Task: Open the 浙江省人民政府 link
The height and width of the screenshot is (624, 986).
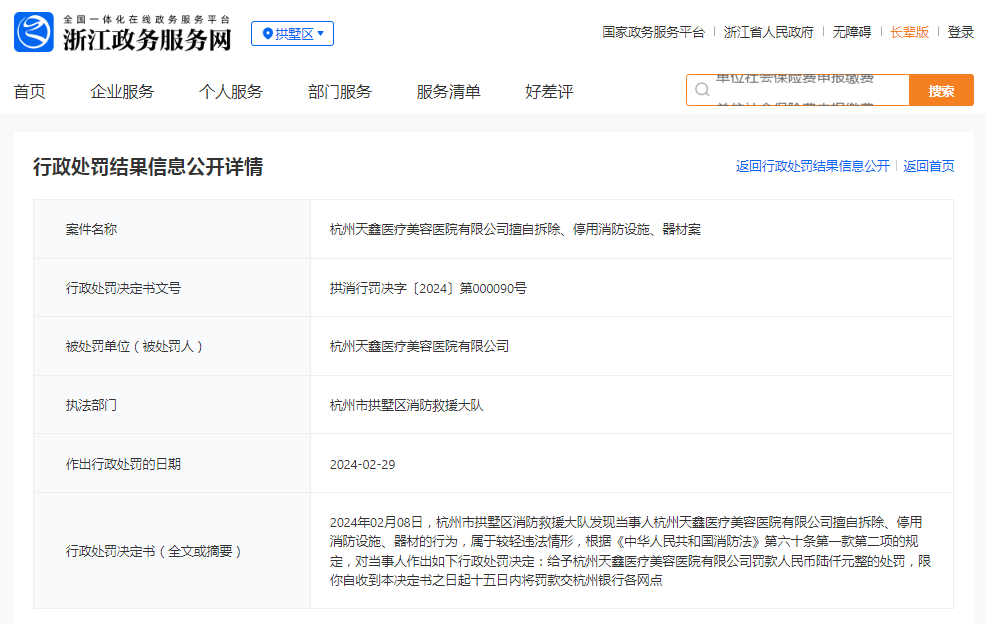Action: tap(768, 32)
